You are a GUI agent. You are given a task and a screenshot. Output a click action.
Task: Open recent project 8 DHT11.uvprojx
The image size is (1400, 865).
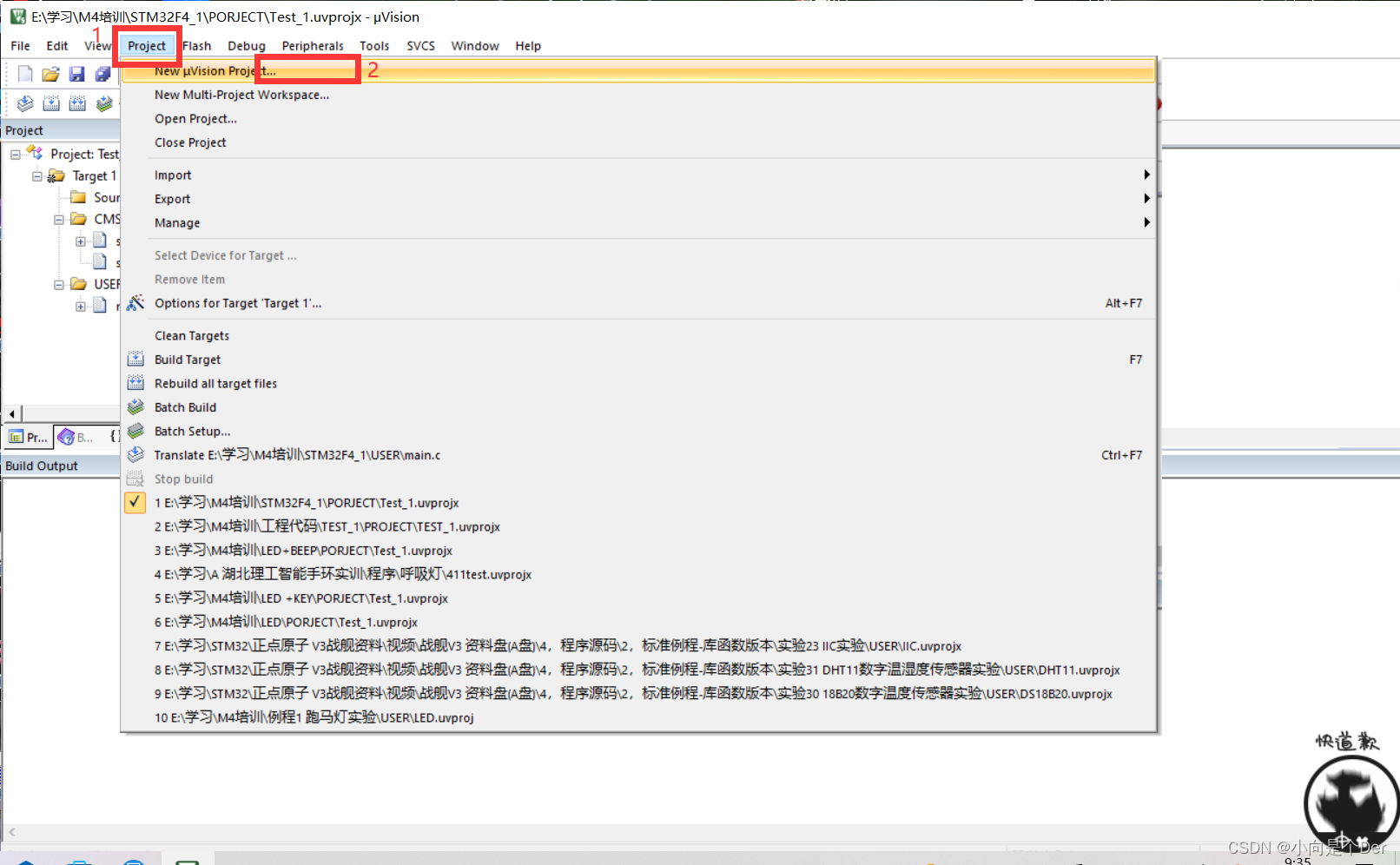(x=639, y=670)
